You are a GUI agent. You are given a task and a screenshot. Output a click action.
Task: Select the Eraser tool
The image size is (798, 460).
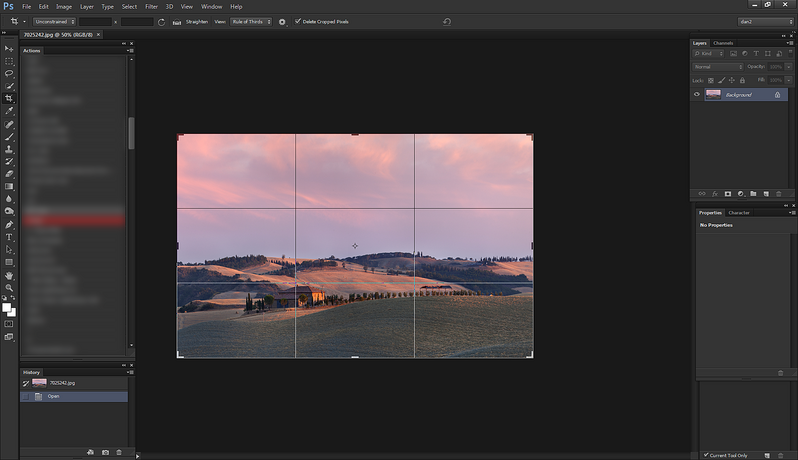pyautogui.click(x=9, y=174)
